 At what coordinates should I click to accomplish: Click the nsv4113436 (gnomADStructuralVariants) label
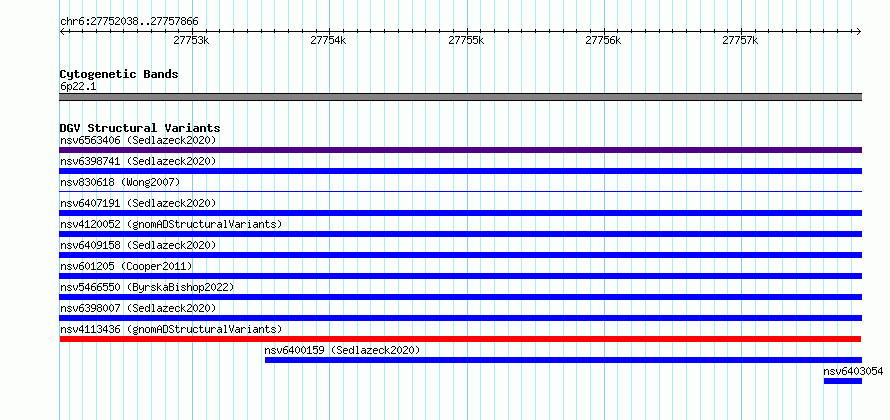171,329
